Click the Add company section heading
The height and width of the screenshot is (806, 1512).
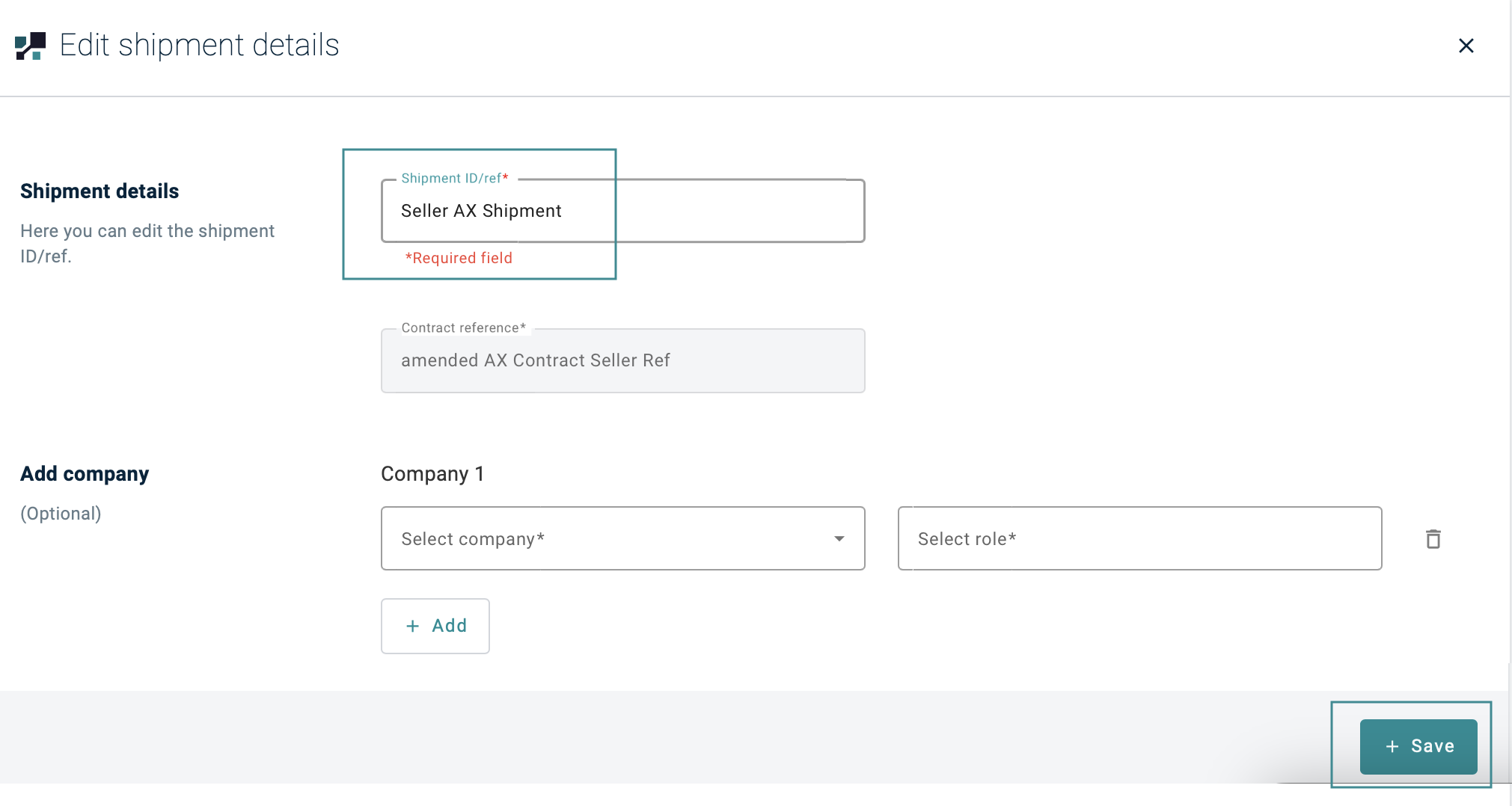[x=85, y=474]
